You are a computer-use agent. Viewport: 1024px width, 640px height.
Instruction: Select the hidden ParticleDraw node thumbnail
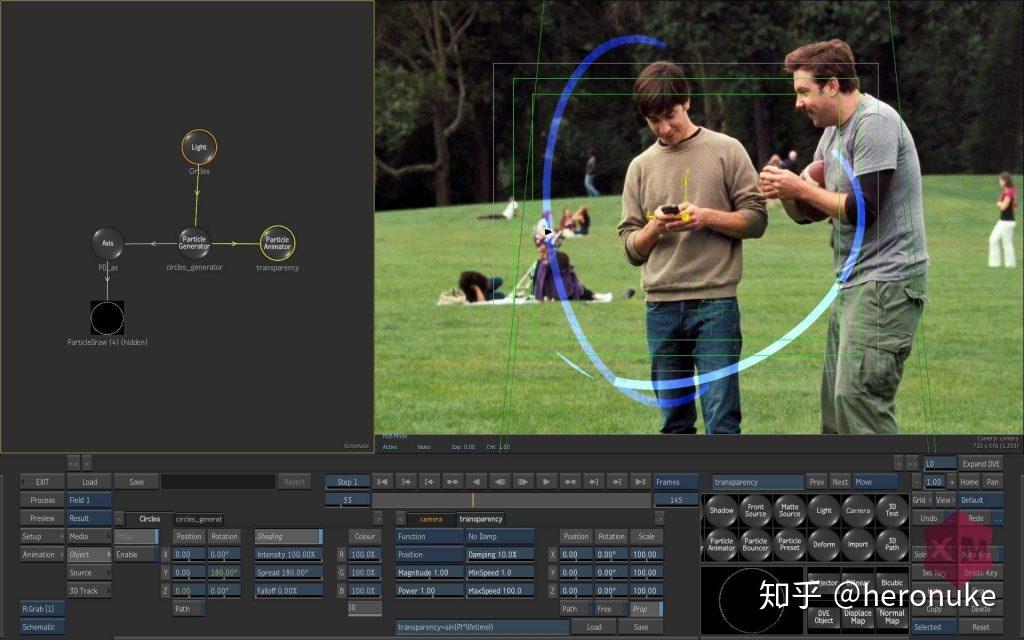pyautogui.click(x=107, y=318)
